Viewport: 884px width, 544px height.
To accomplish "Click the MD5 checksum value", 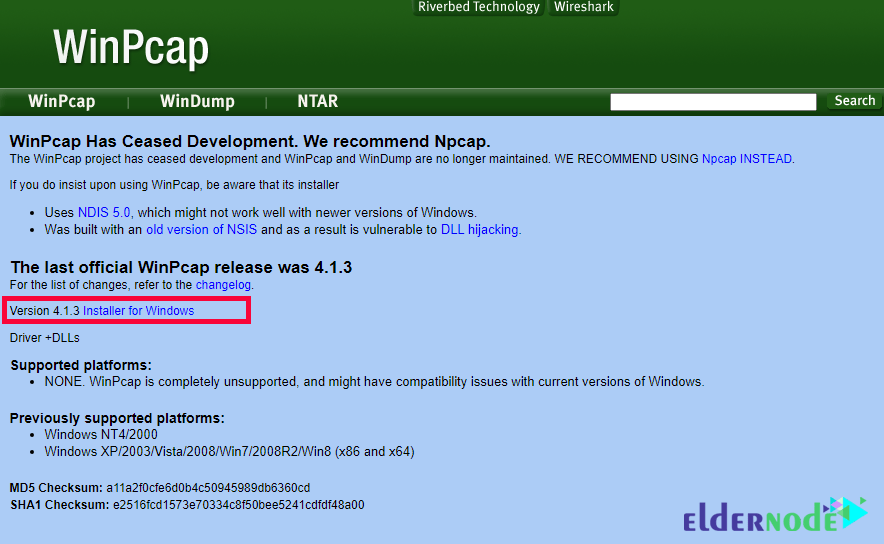I will [x=208, y=488].
